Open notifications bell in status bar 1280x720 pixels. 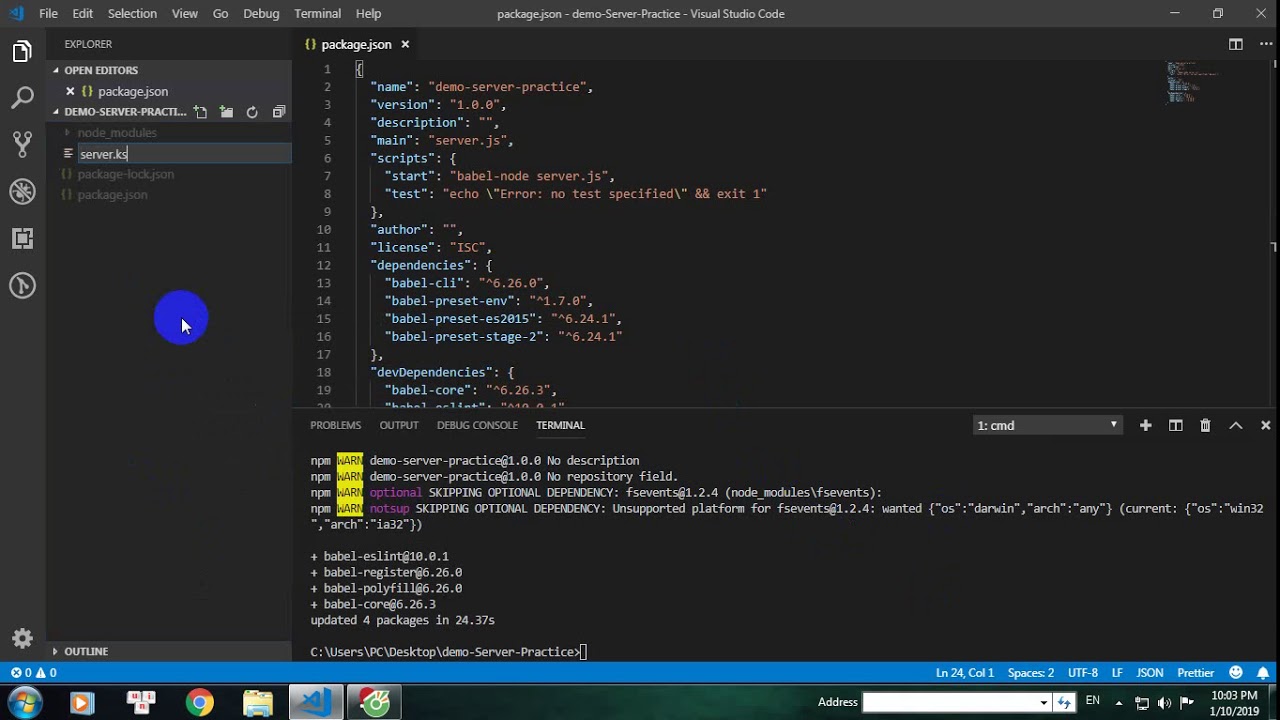[x=1263, y=673]
